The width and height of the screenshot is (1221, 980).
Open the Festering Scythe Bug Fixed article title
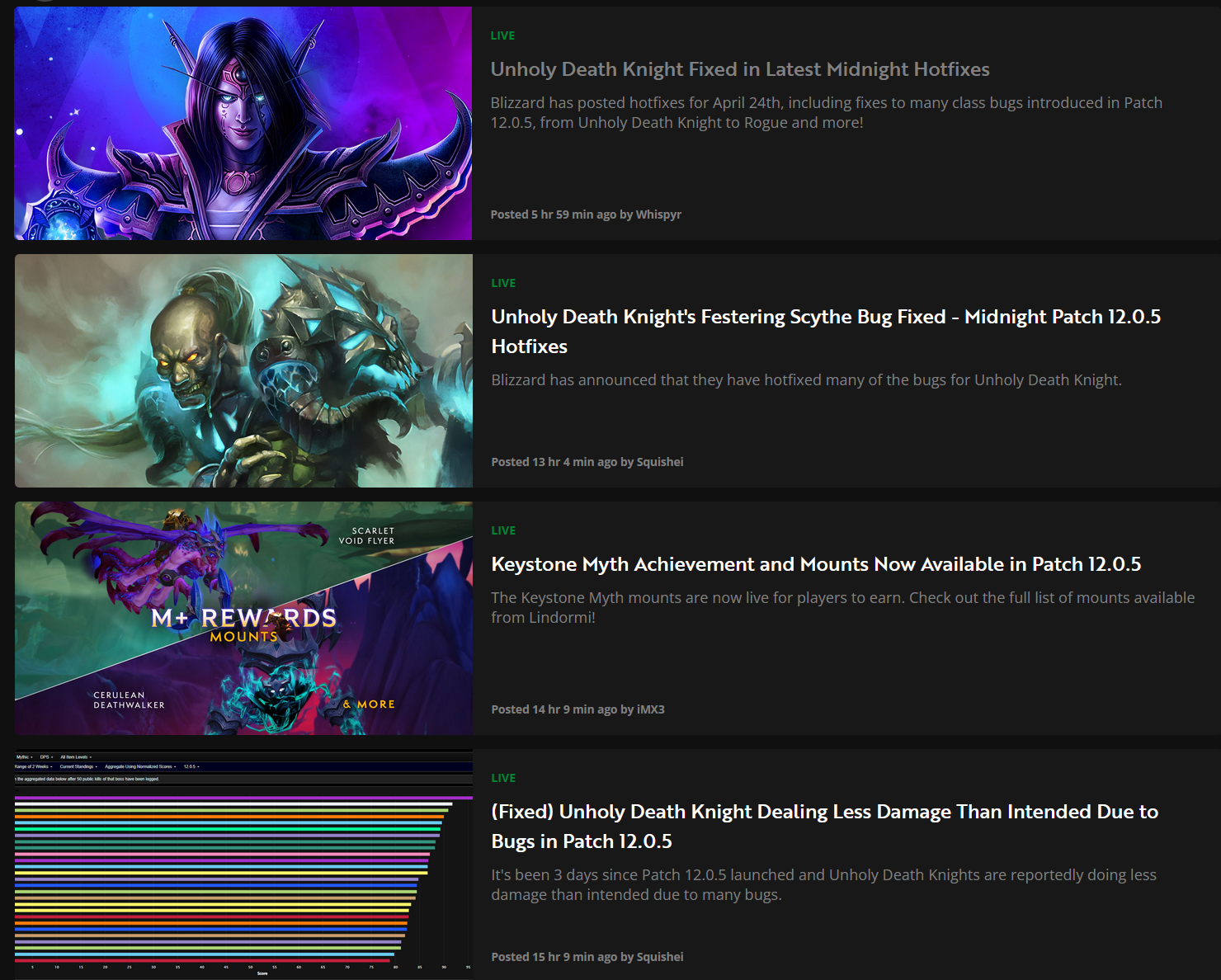pos(826,332)
